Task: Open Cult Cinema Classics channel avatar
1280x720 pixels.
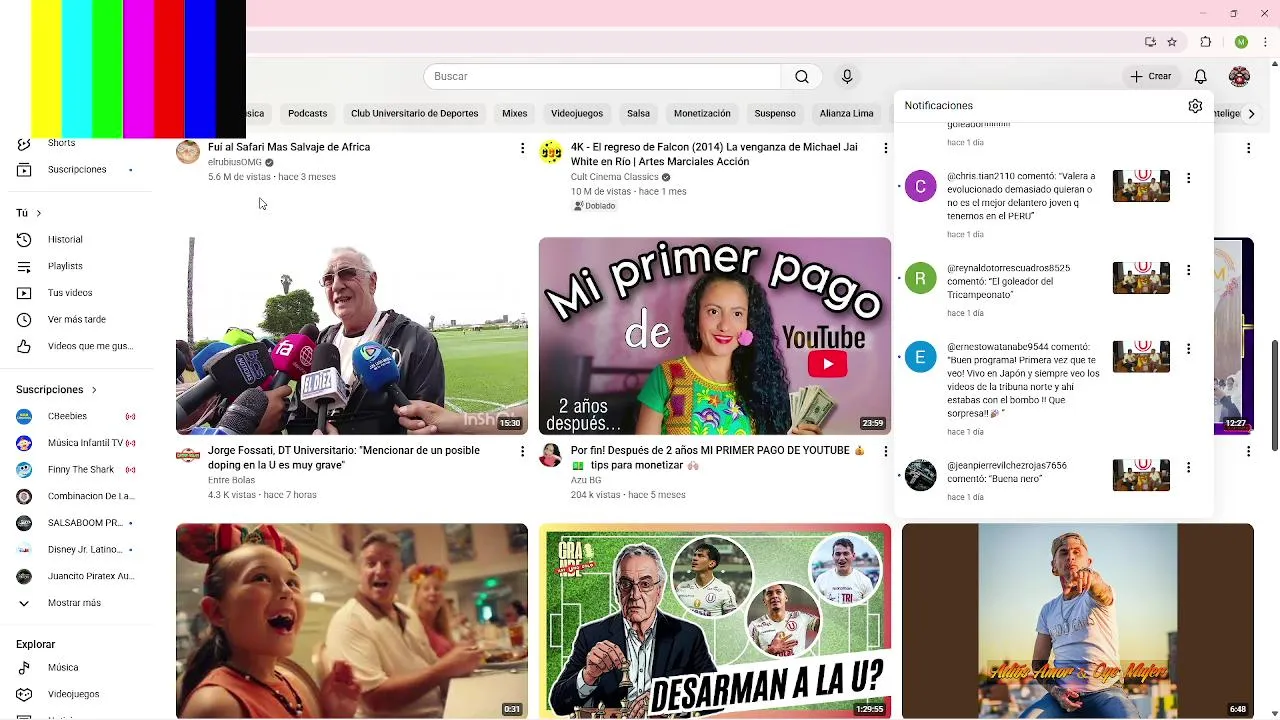Action: (x=551, y=151)
